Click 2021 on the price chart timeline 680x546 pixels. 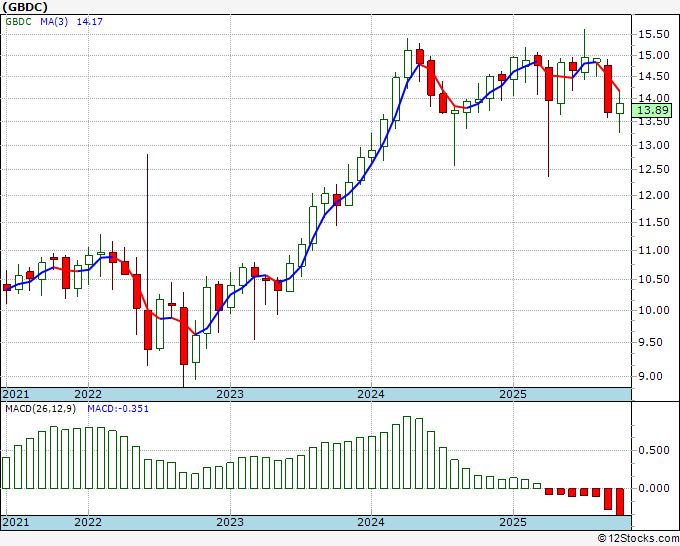16,394
